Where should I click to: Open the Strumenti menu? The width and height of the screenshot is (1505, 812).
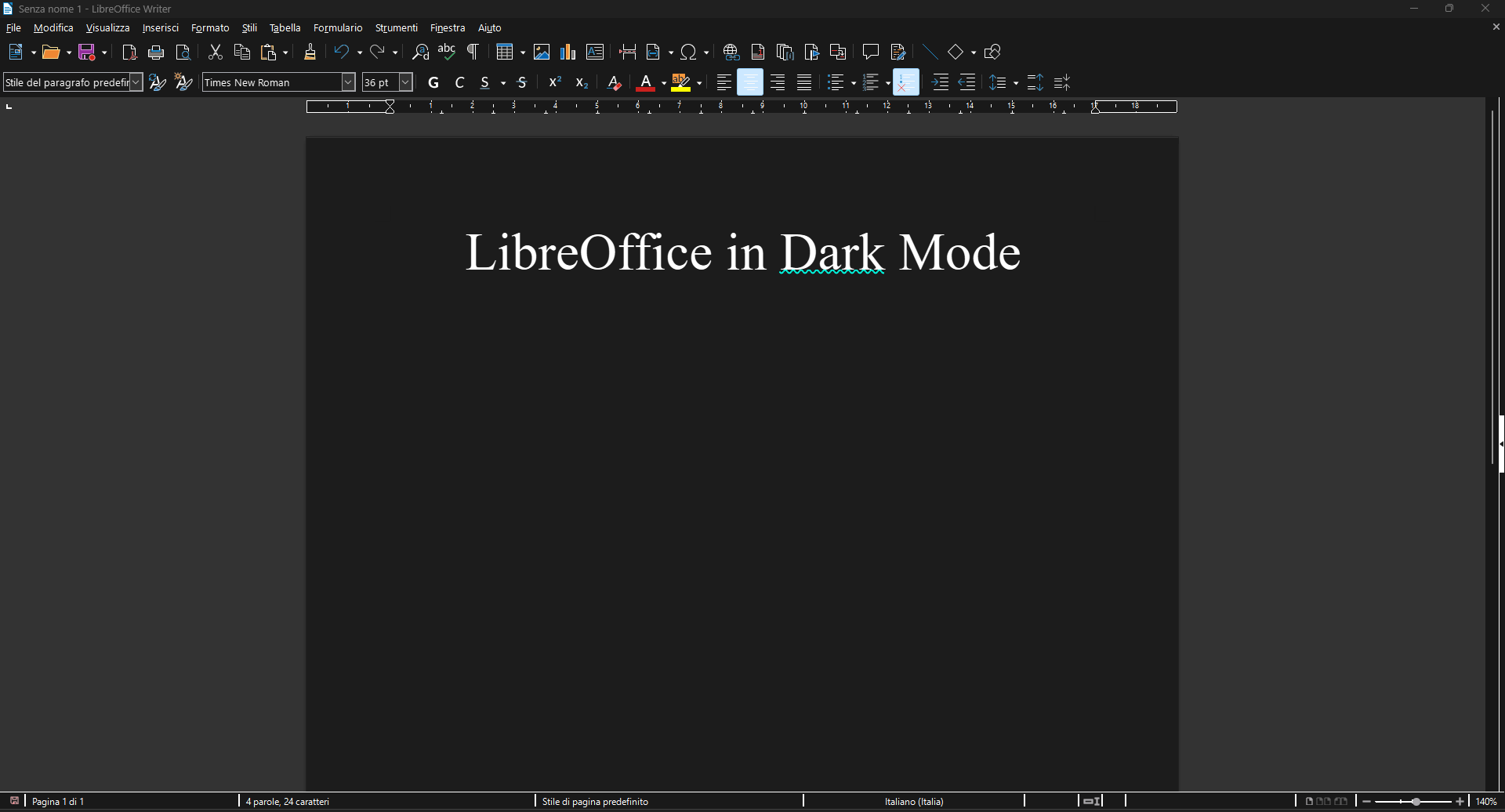(397, 27)
